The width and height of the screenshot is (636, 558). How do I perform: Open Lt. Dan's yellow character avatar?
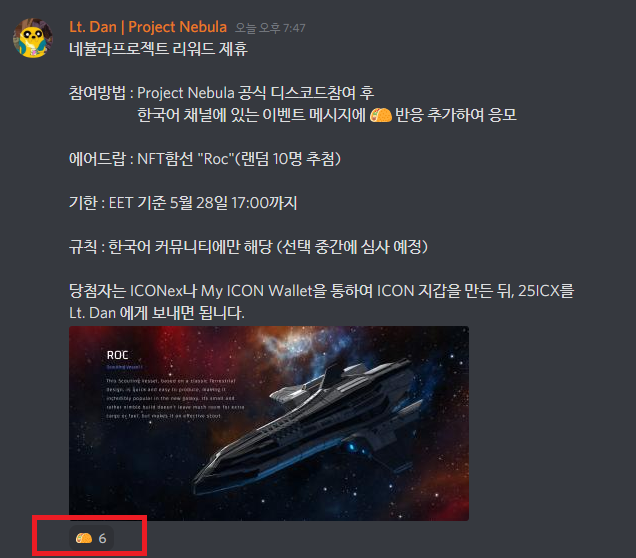point(32,38)
